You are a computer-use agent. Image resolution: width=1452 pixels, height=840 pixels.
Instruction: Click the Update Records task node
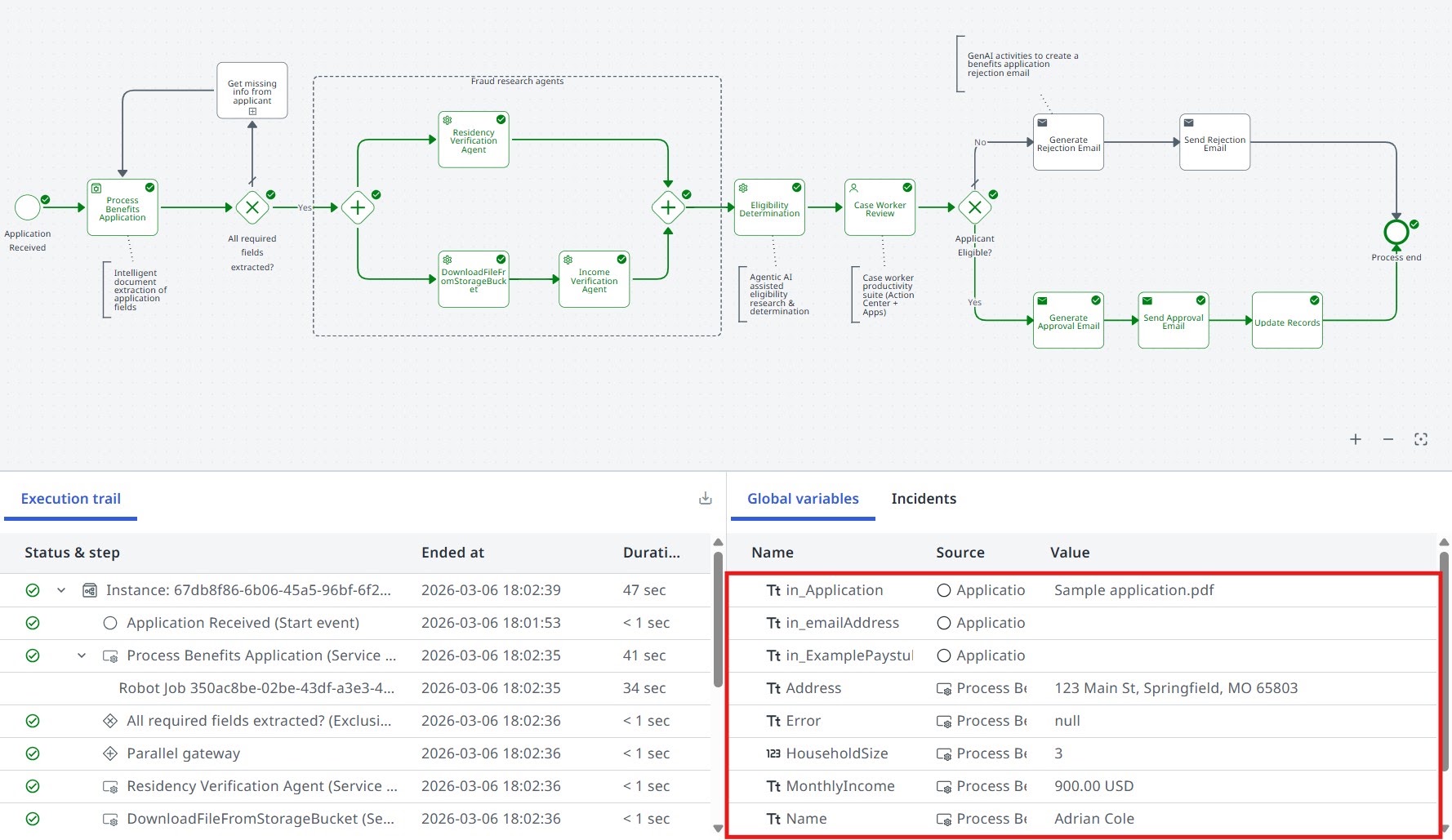point(1287,320)
